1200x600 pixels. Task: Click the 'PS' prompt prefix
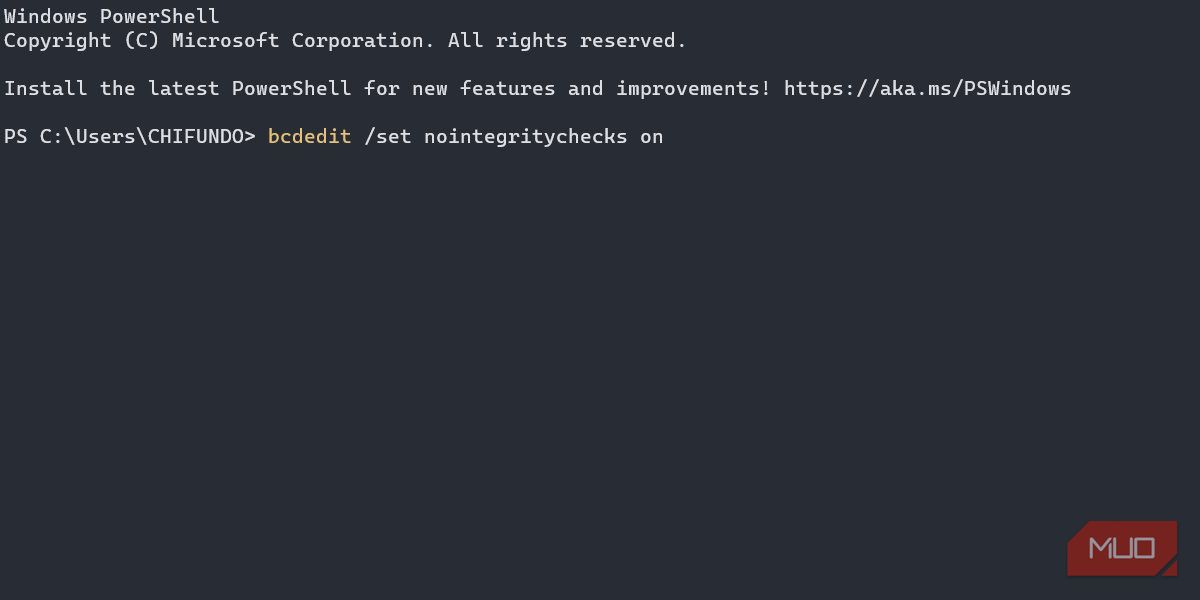pyautogui.click(x=16, y=137)
